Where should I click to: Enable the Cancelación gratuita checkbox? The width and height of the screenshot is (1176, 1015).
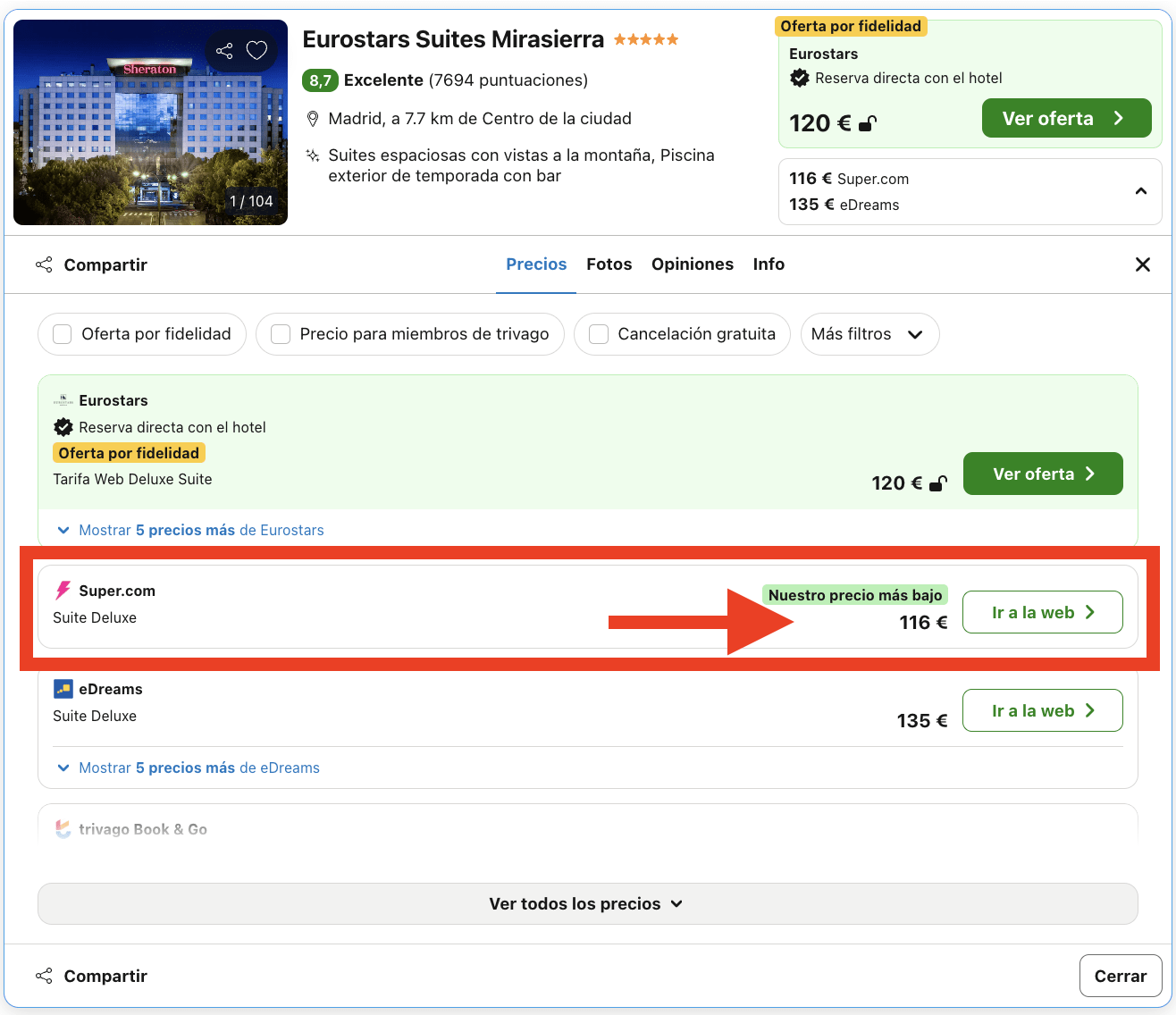pyautogui.click(x=598, y=334)
